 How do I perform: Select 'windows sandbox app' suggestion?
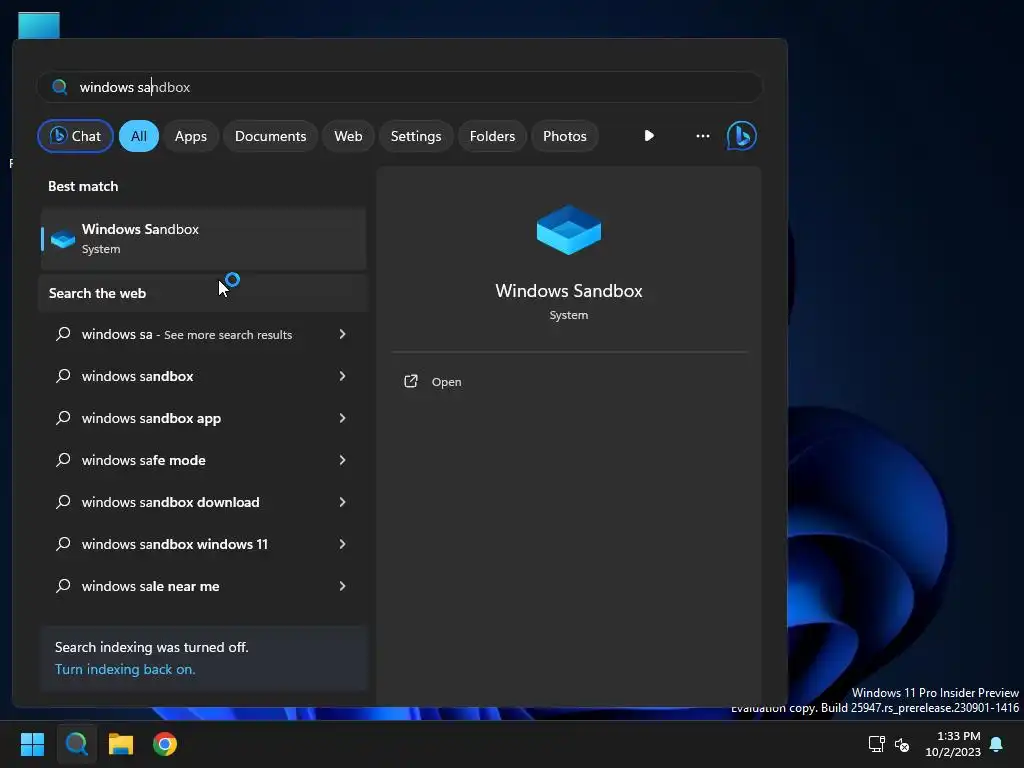pyautogui.click(x=203, y=418)
